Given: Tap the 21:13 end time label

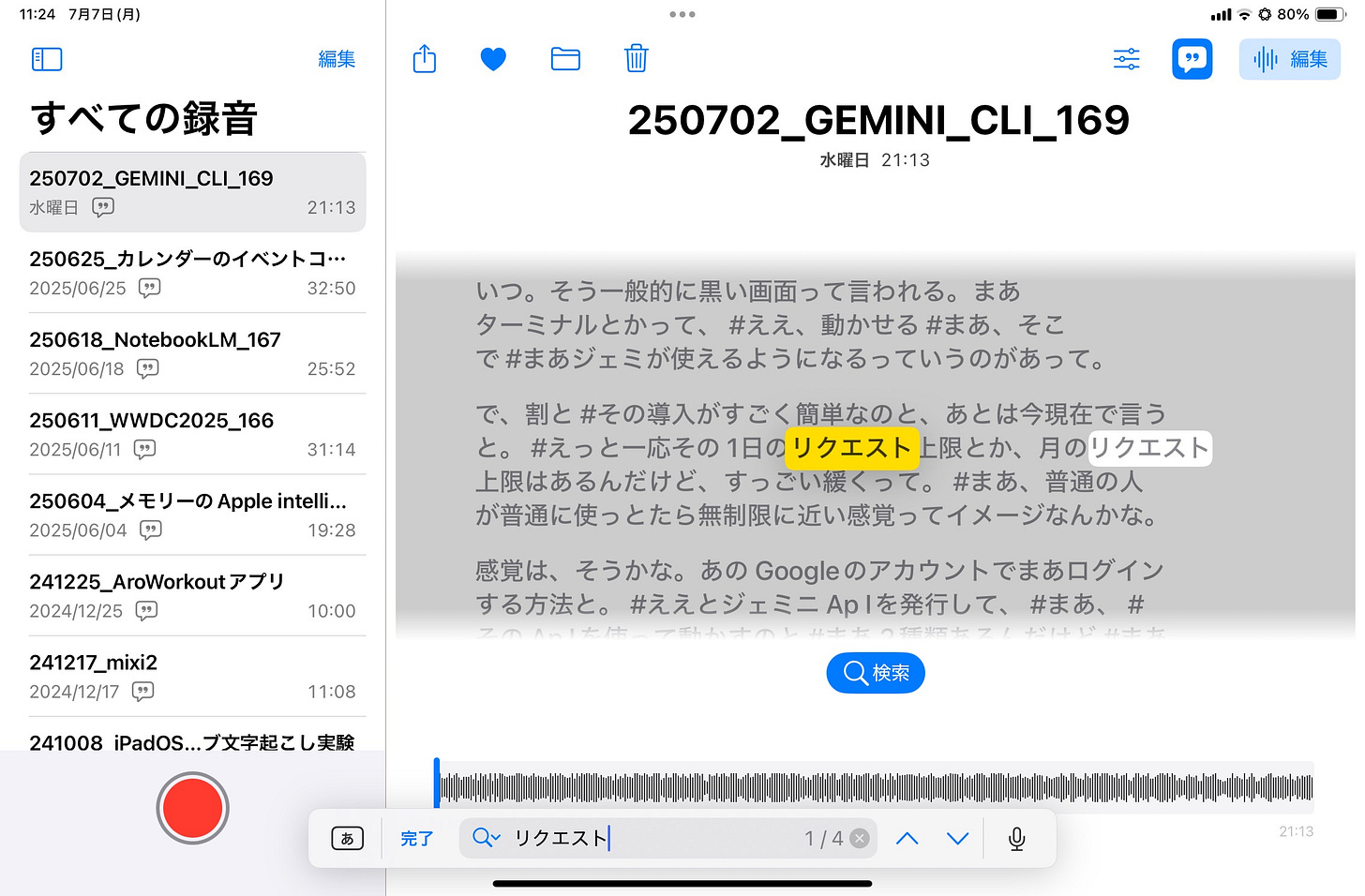Looking at the screenshot, I should click(x=1296, y=831).
